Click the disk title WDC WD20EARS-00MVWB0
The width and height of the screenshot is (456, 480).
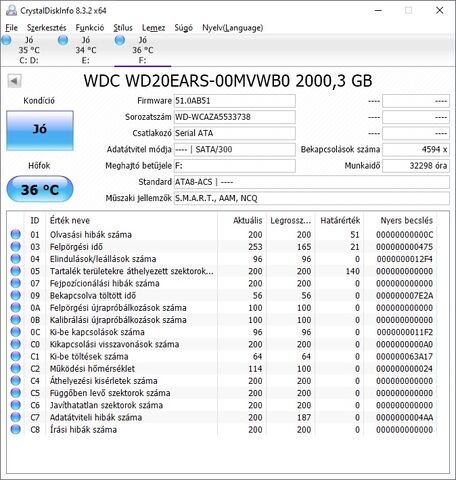pos(187,81)
